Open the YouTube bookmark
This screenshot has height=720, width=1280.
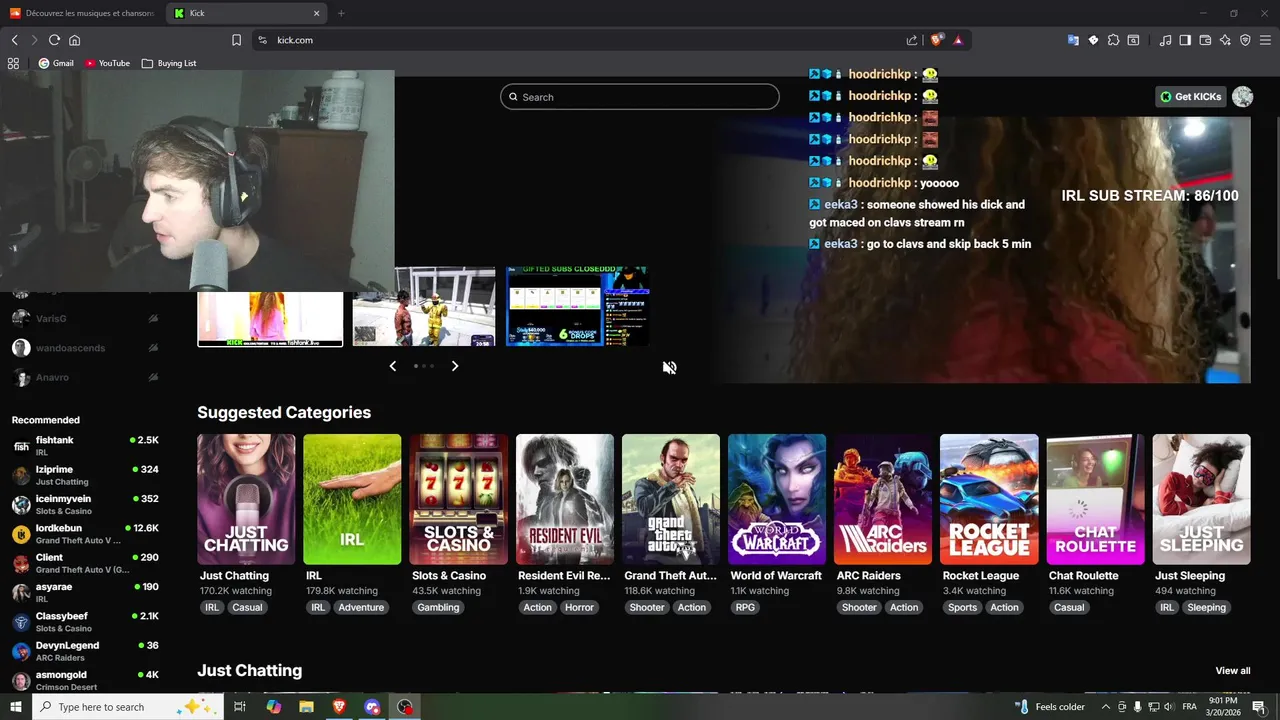tap(107, 63)
